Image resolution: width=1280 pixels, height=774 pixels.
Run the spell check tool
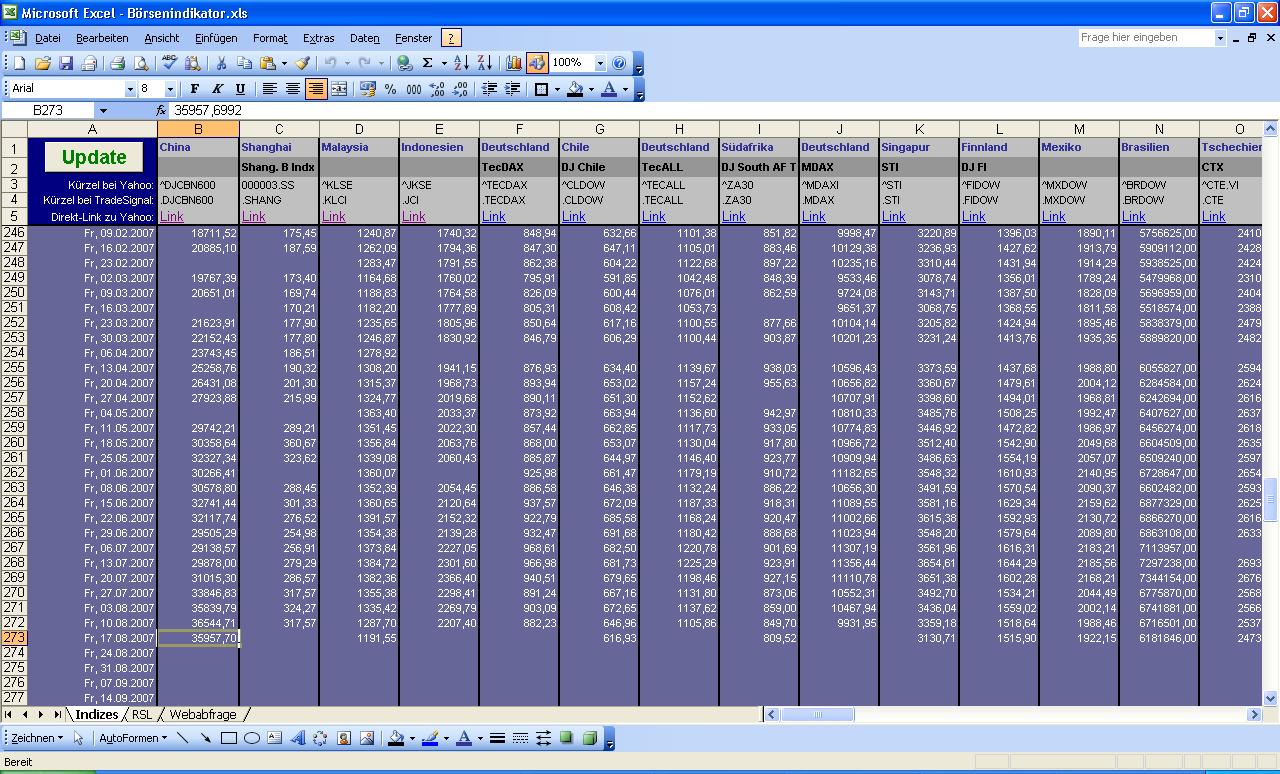[x=169, y=63]
